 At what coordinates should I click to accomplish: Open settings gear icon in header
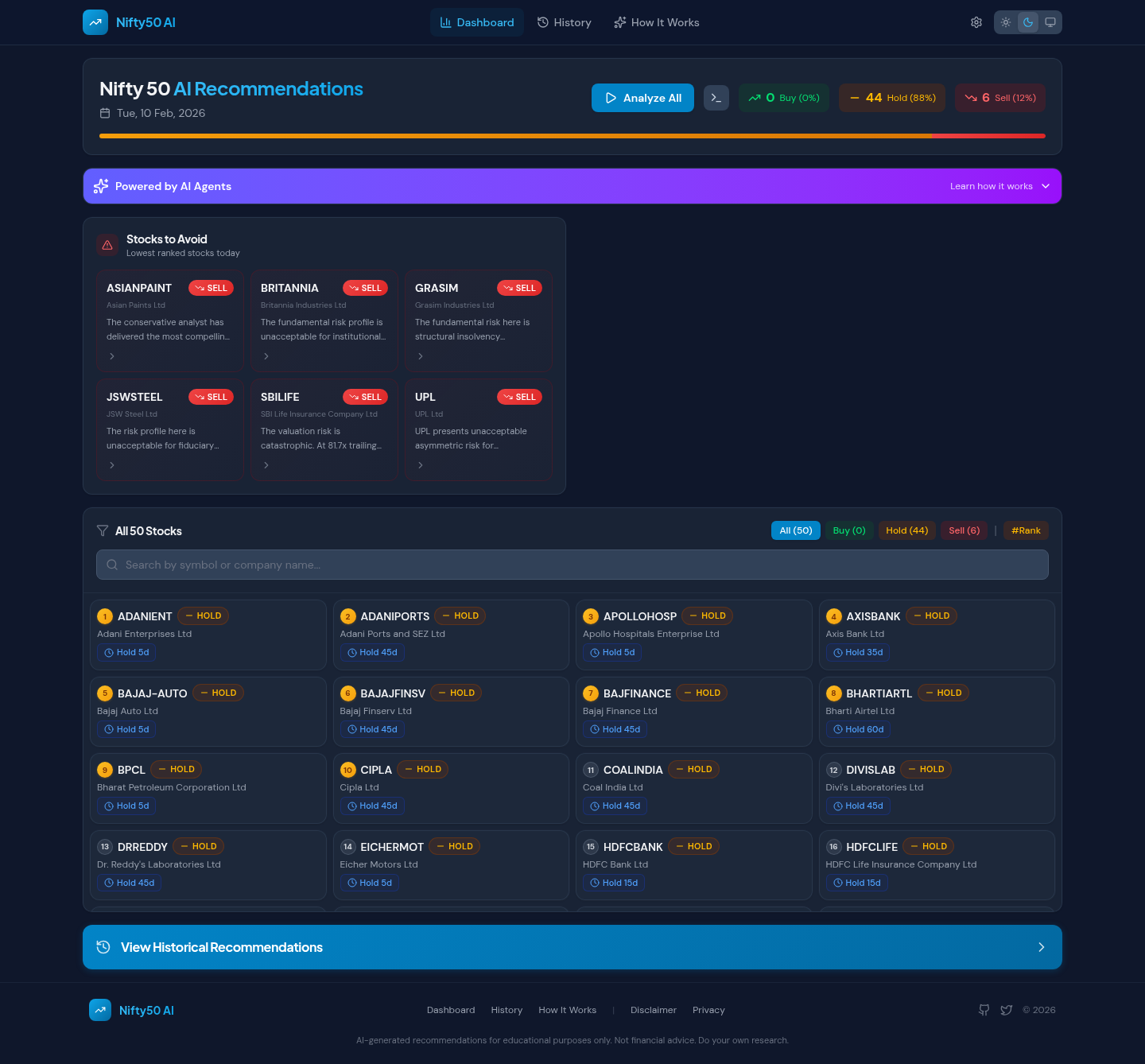[x=976, y=22]
